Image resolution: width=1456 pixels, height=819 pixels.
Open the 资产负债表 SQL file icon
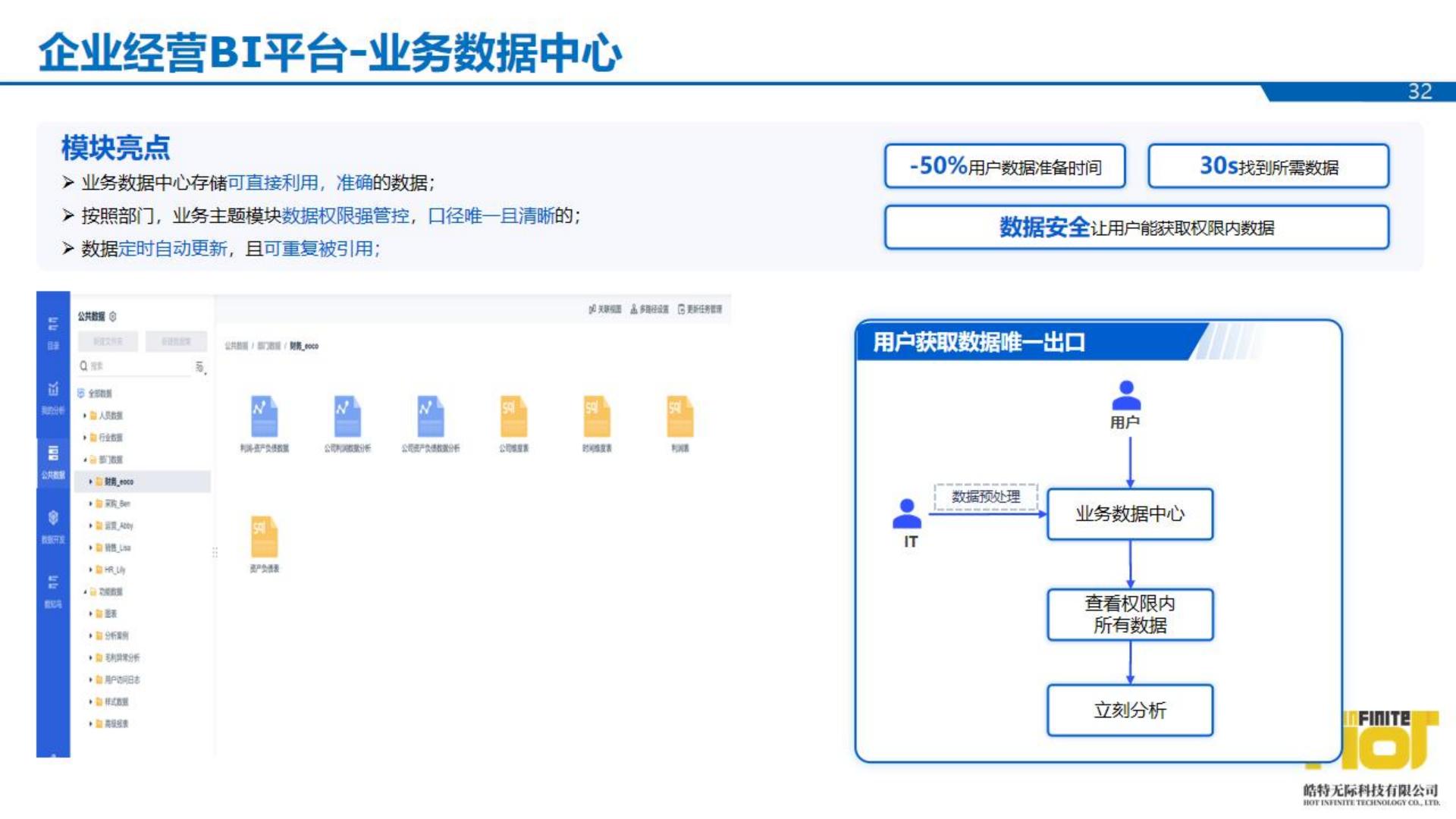coord(264,536)
